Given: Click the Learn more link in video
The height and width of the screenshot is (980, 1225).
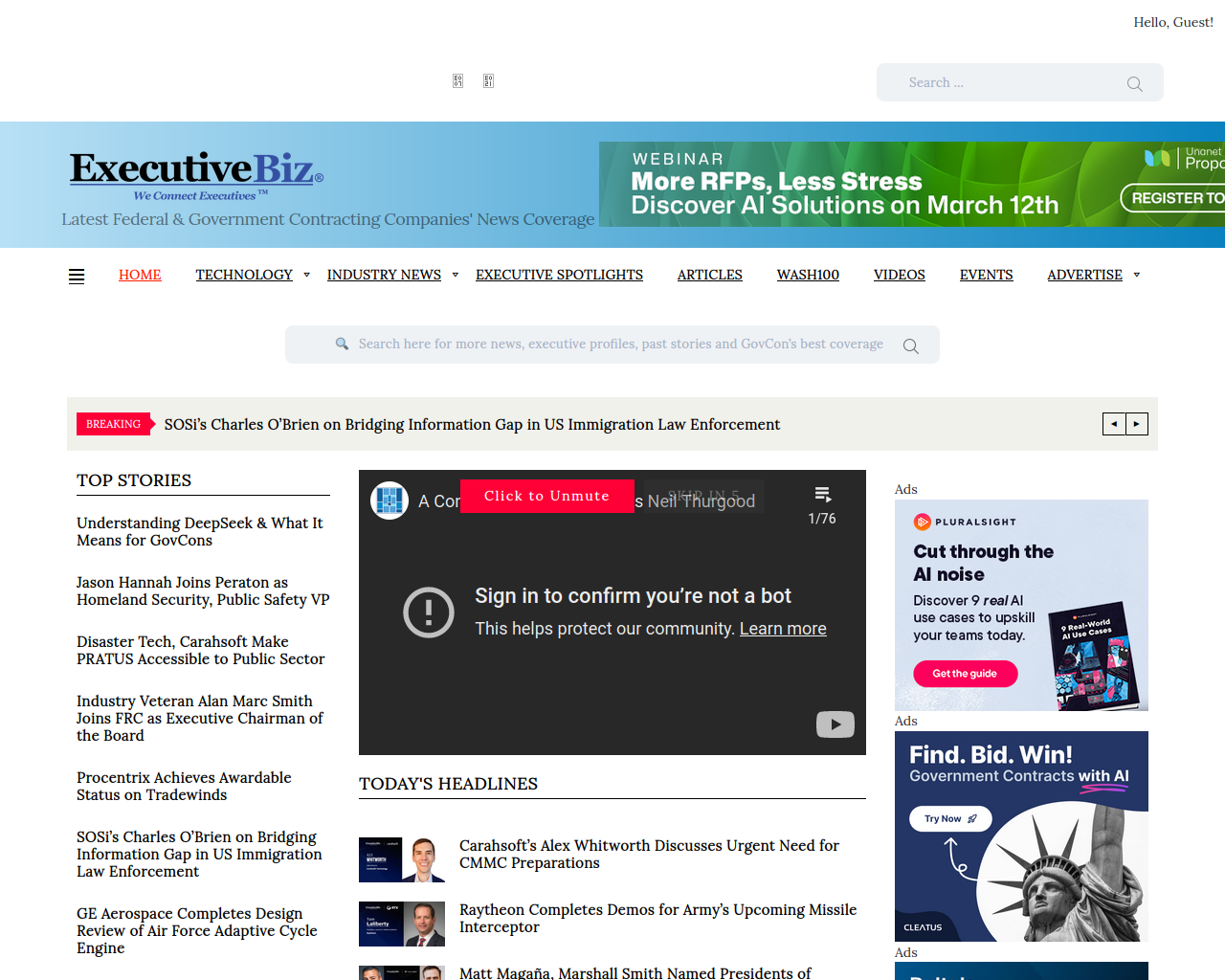Looking at the screenshot, I should point(783,629).
